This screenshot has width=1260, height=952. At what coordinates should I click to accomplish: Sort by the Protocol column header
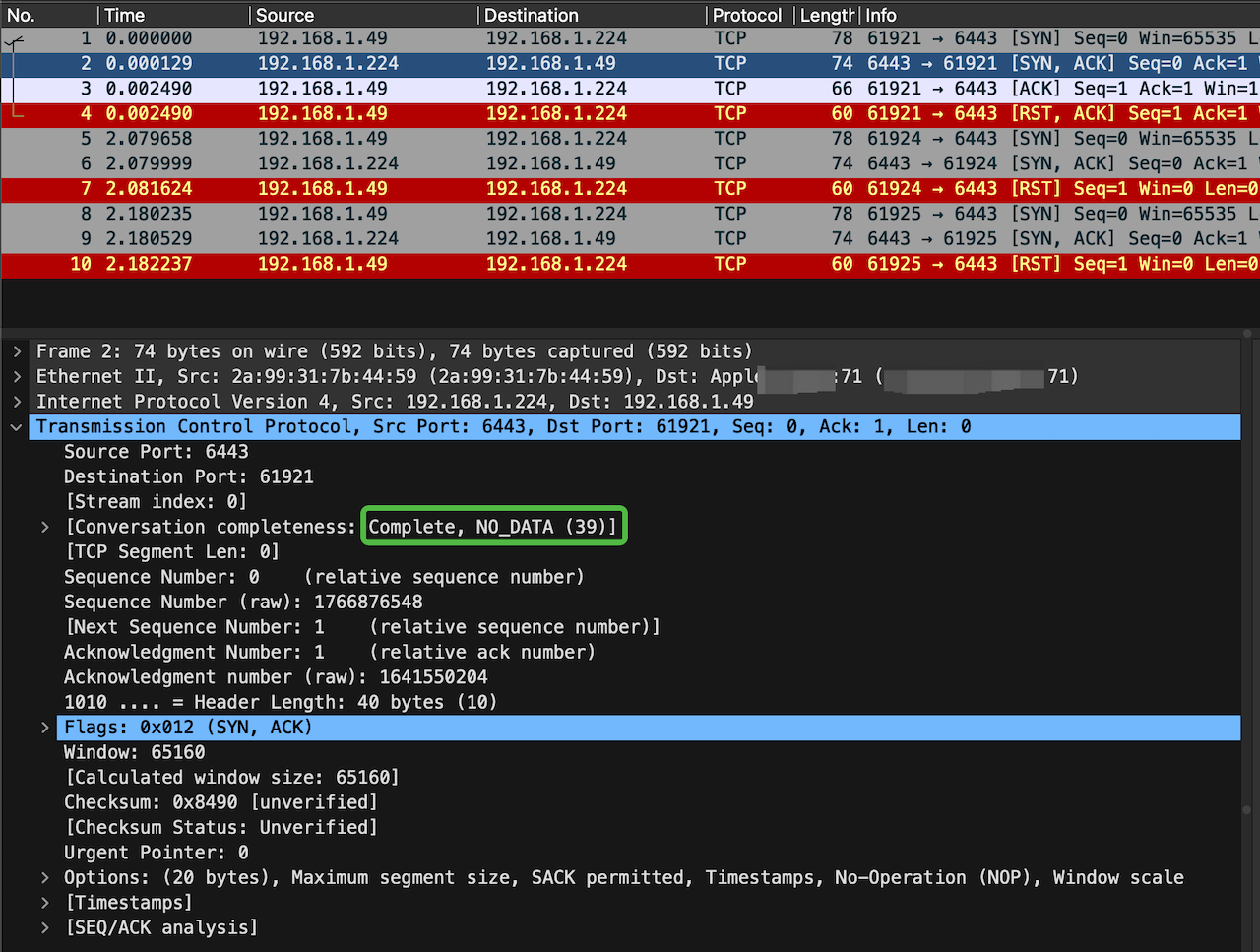pos(746,15)
